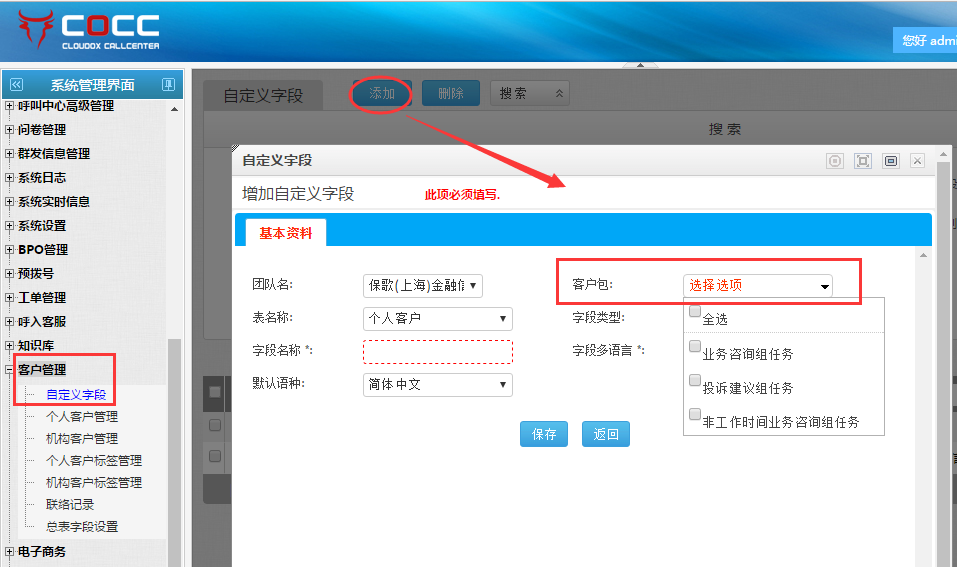The image size is (957, 567).
Task: Tick the 业务咨询组任务 checkbox
Action: tap(695, 346)
